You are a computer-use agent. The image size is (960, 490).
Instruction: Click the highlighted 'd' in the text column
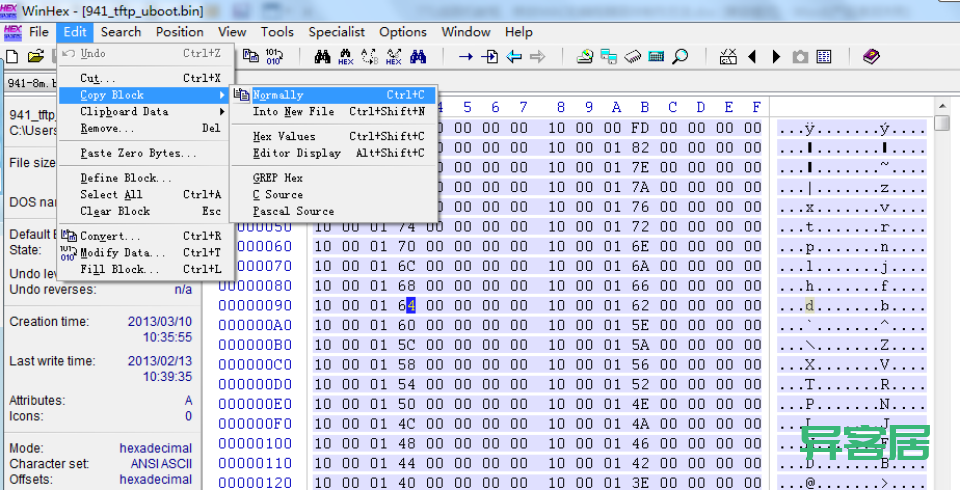click(809, 305)
